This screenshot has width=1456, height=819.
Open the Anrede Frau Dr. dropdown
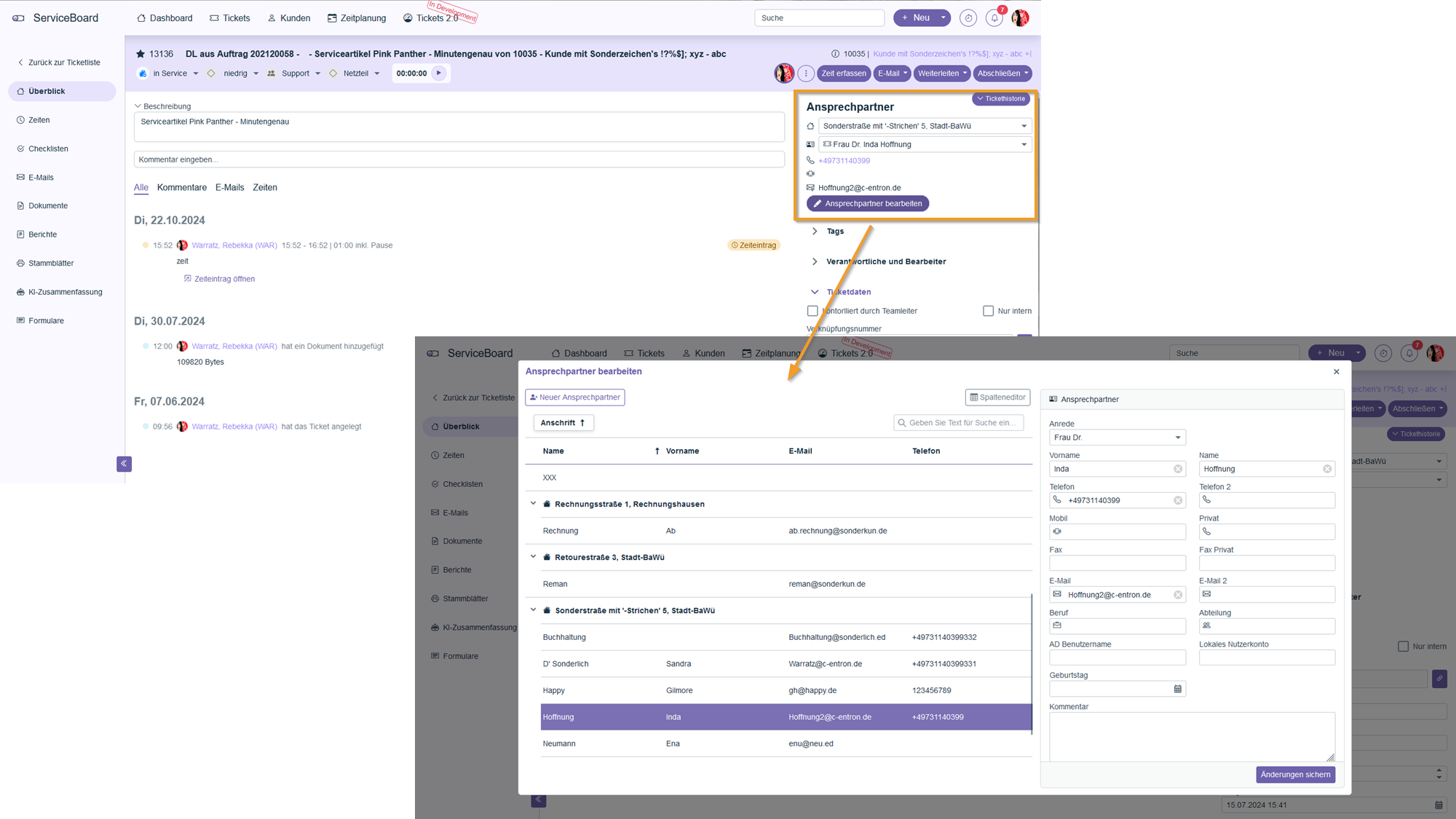click(1117, 438)
